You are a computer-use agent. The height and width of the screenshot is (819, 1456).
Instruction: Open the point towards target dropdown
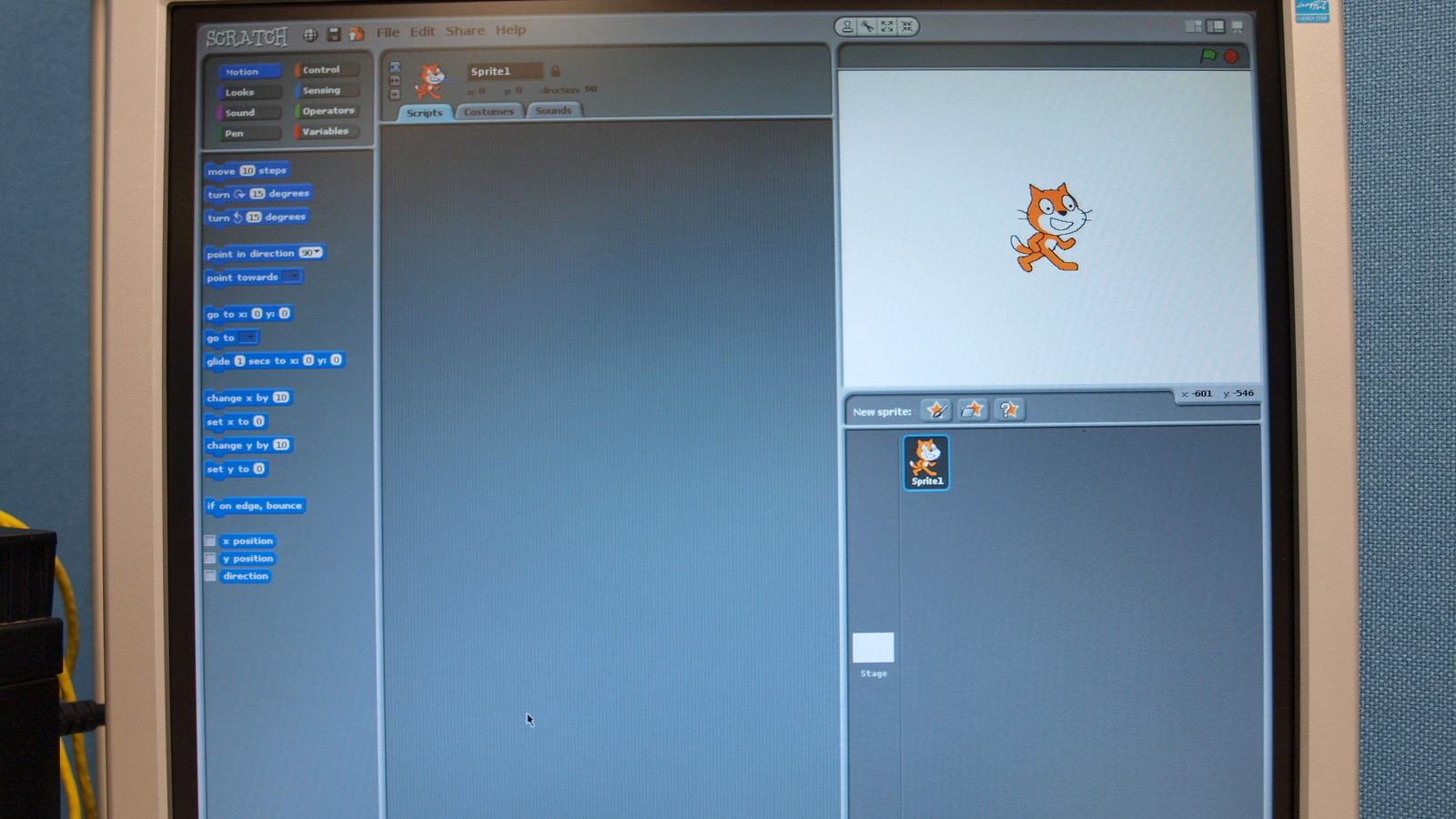291,277
